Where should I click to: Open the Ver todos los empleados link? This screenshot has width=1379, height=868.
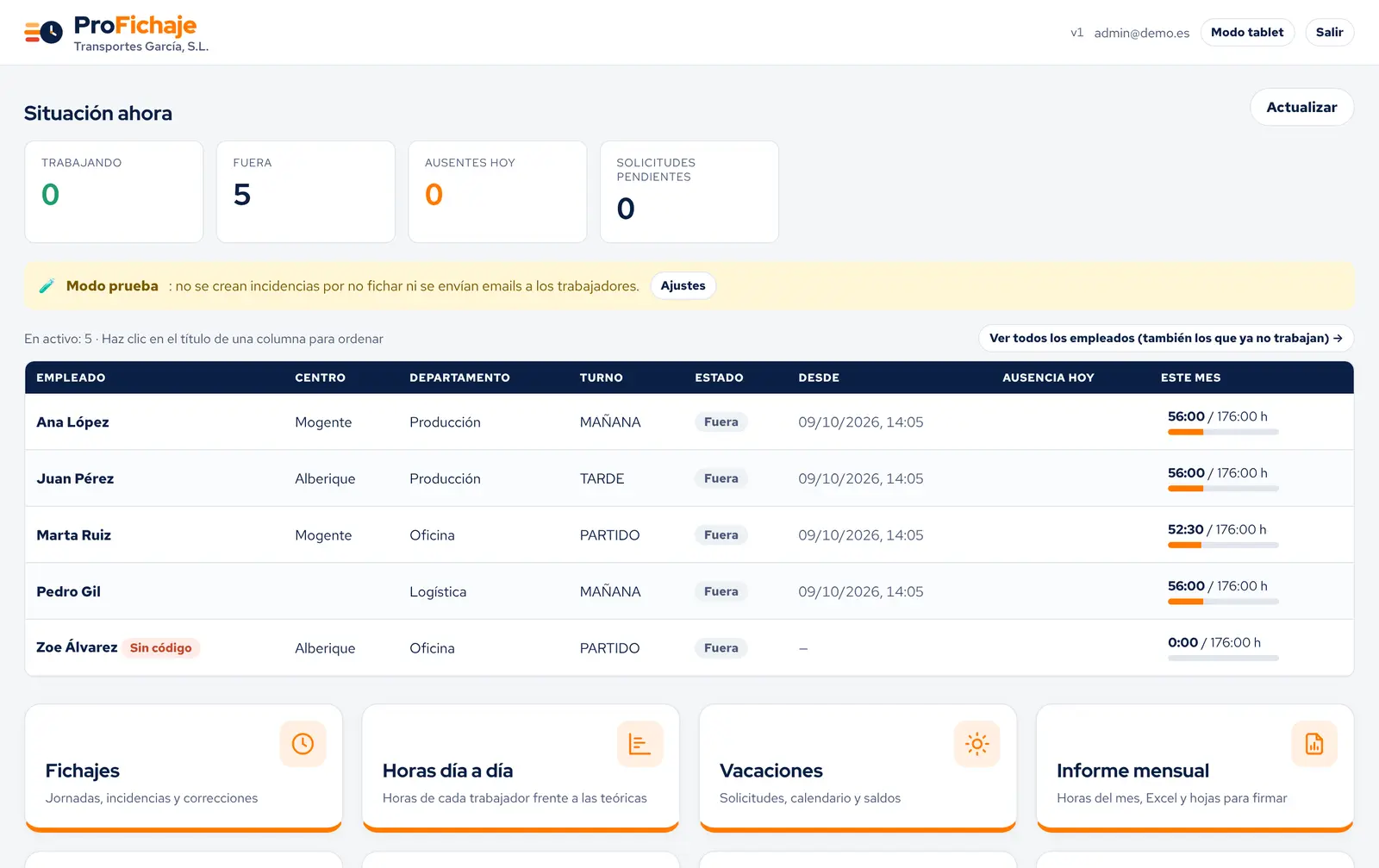[x=1166, y=338]
